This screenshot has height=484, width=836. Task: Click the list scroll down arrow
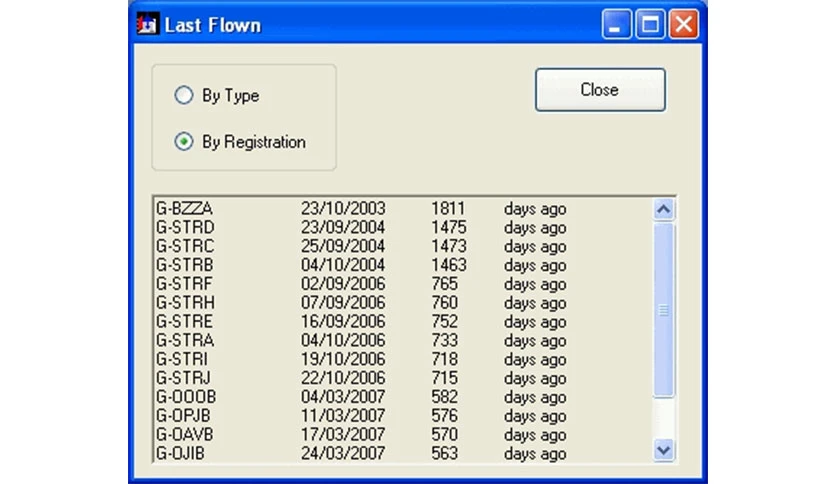click(663, 450)
